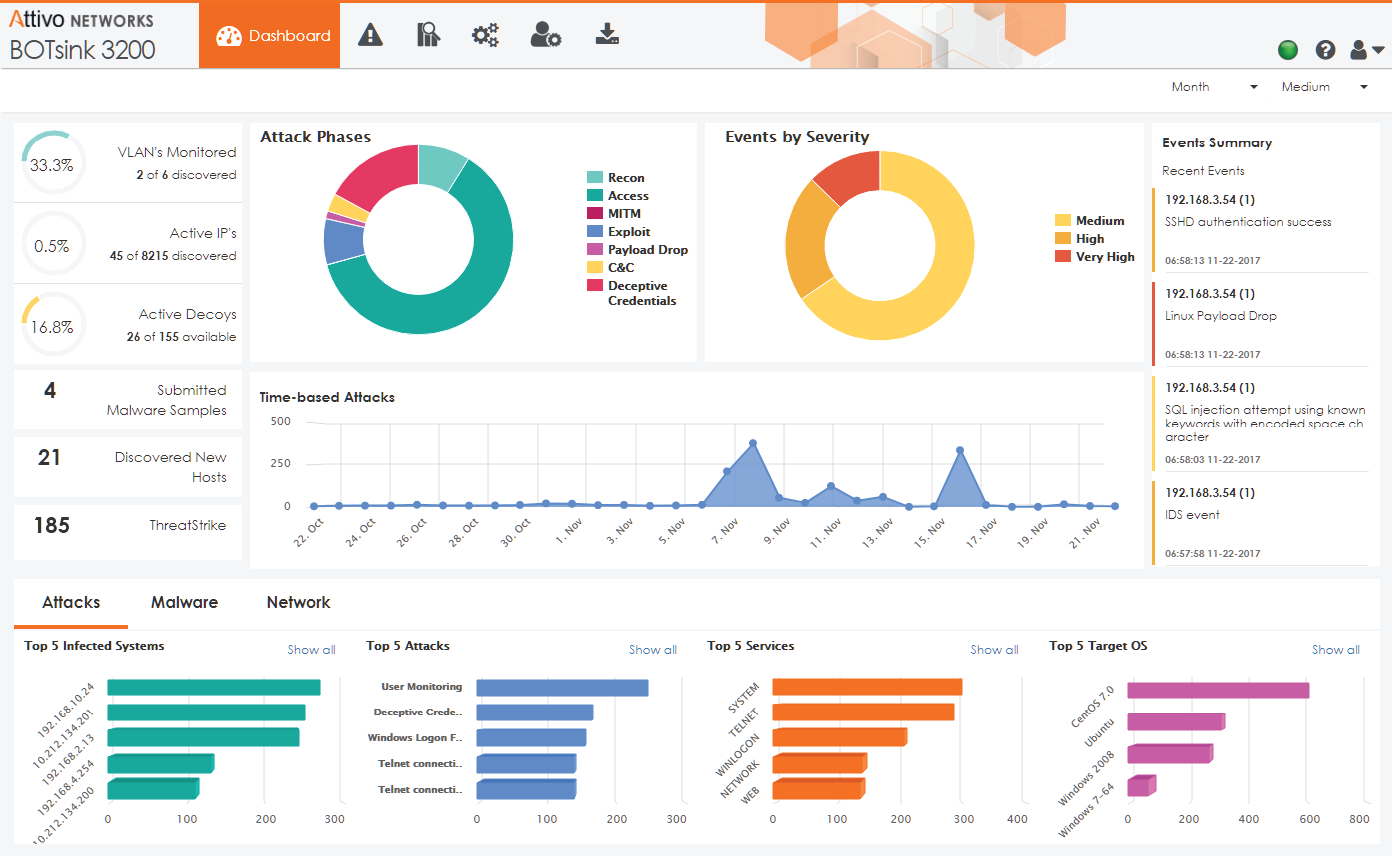This screenshot has height=859, width=1393.
Task: Expand the Medium severity dropdown
Action: pyautogui.click(x=1324, y=87)
